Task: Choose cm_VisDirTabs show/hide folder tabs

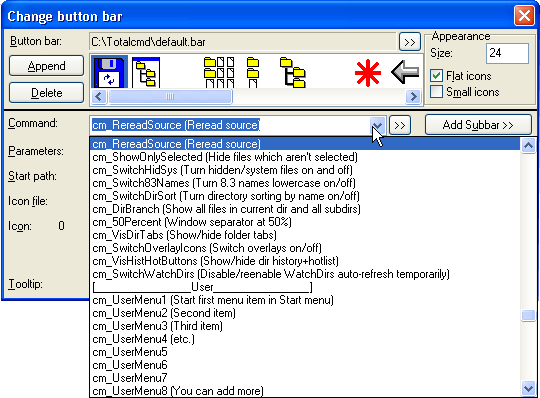Action: click(x=305, y=235)
